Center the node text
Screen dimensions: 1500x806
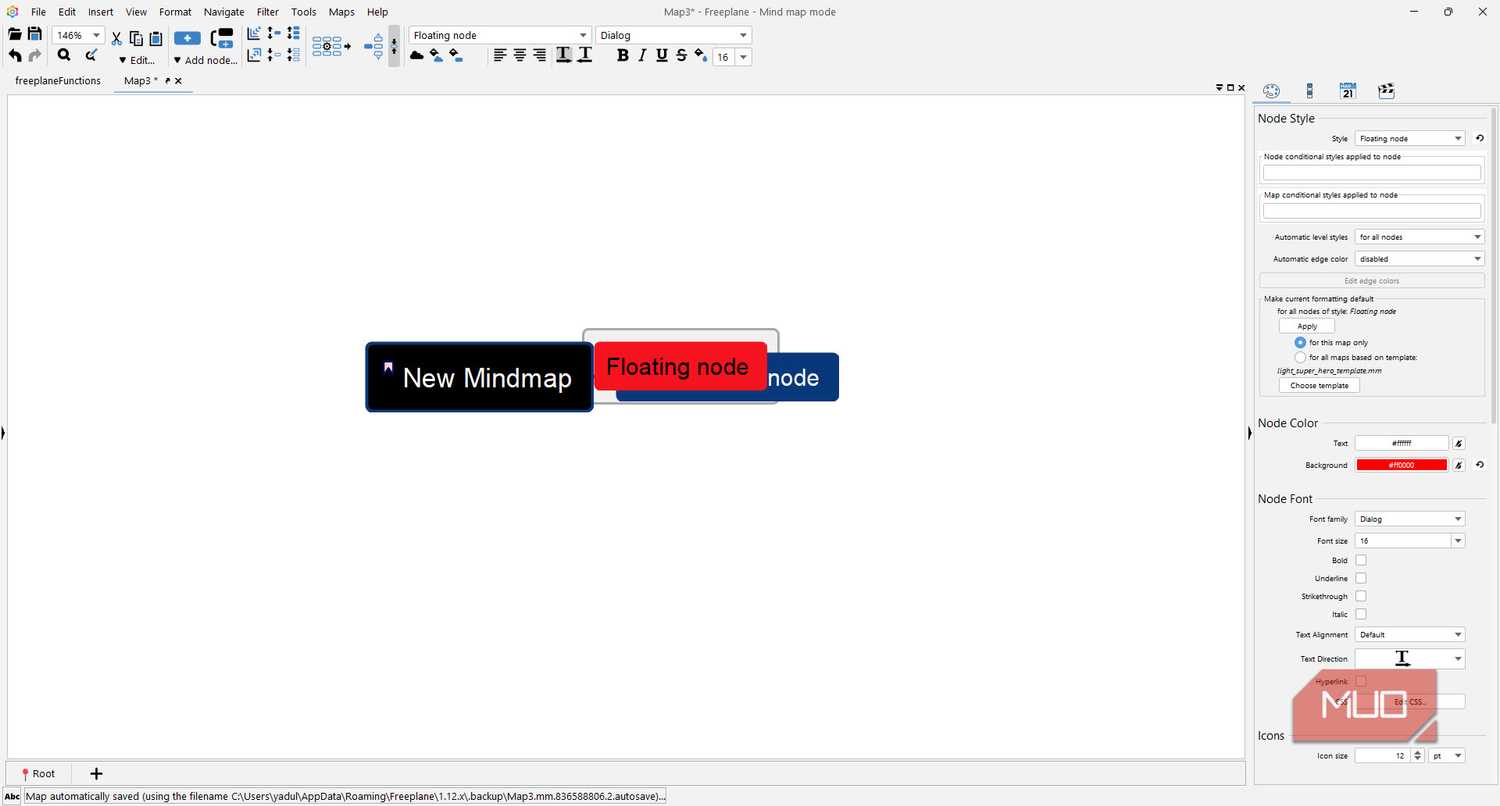point(520,55)
